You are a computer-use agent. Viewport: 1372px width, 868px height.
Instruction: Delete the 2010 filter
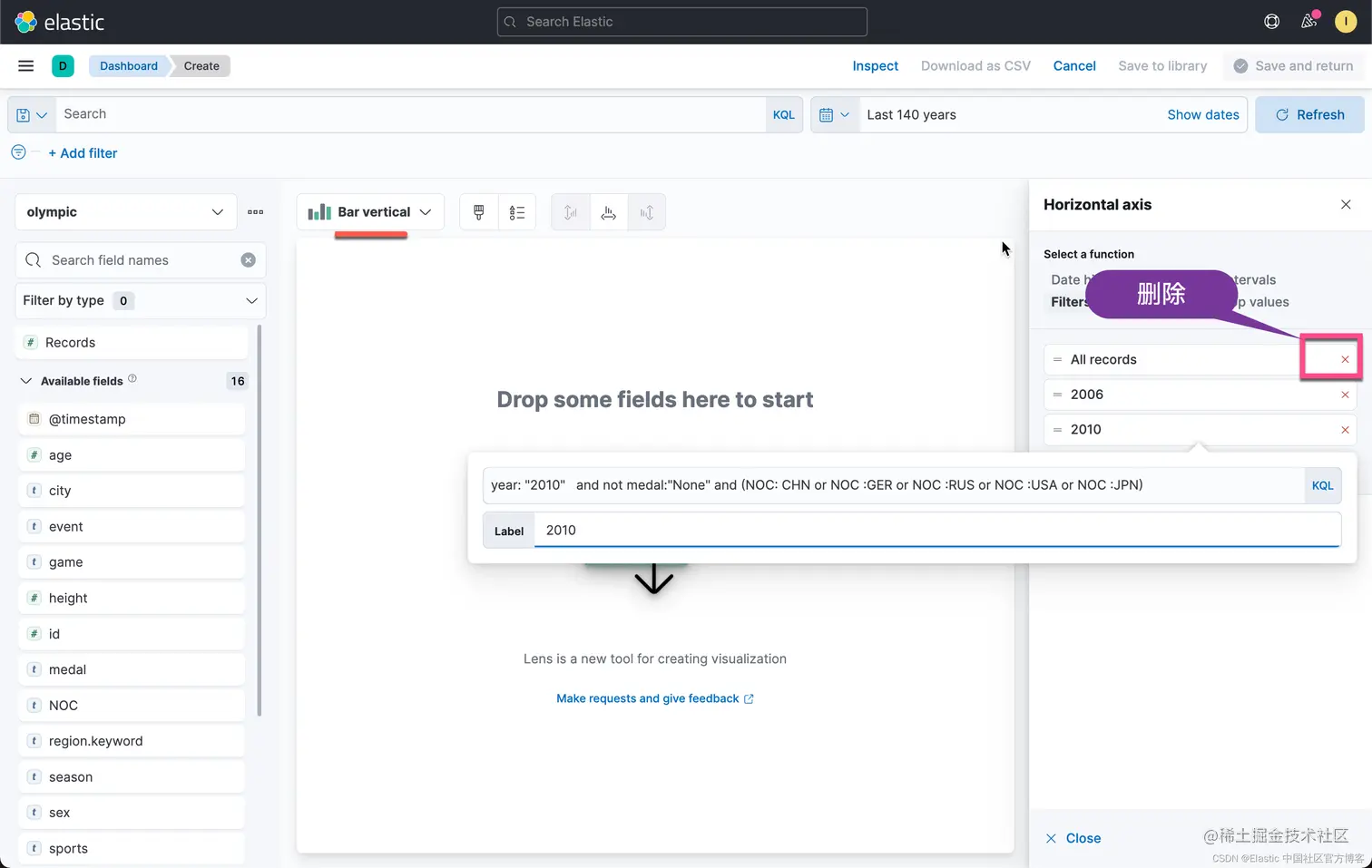point(1345,430)
